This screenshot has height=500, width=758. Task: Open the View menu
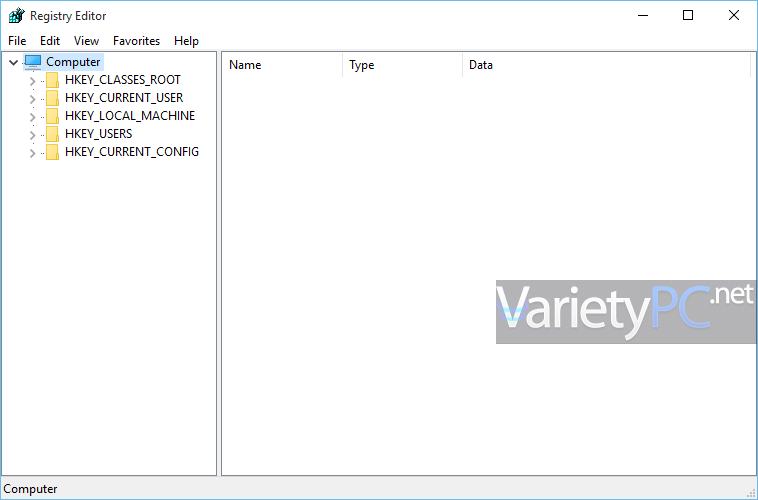[x=87, y=41]
